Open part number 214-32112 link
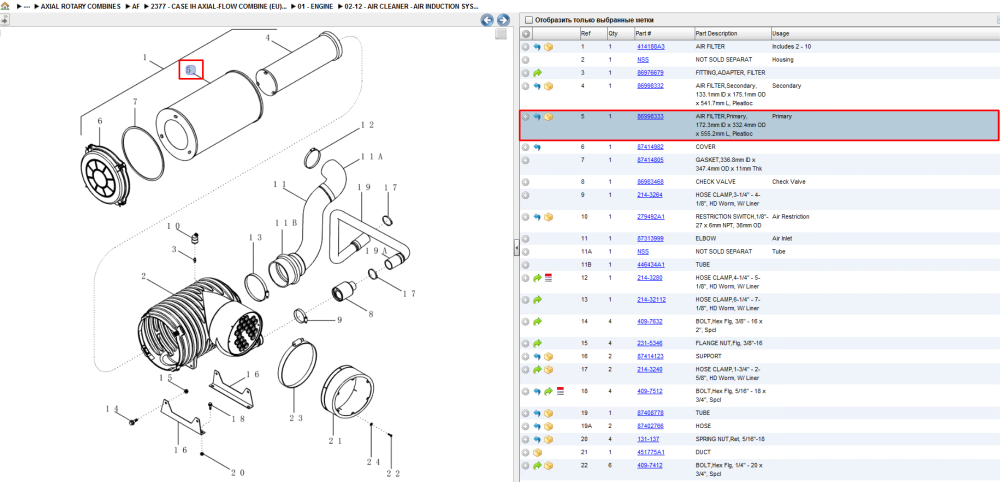Image resolution: width=1000 pixels, height=482 pixels. [651, 300]
